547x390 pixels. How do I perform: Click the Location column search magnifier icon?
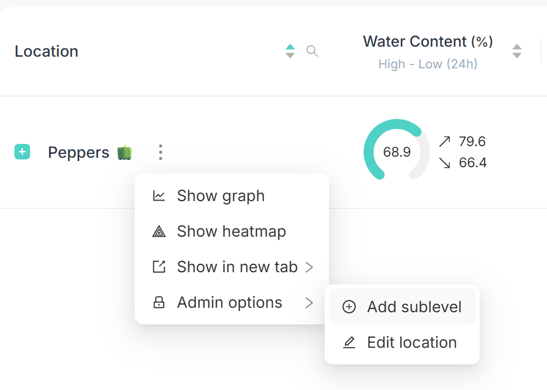[312, 51]
